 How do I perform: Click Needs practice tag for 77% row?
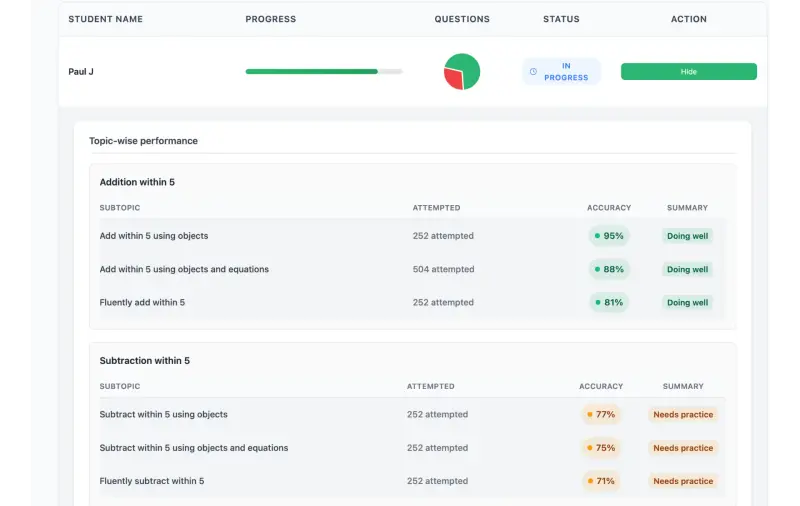pos(683,414)
